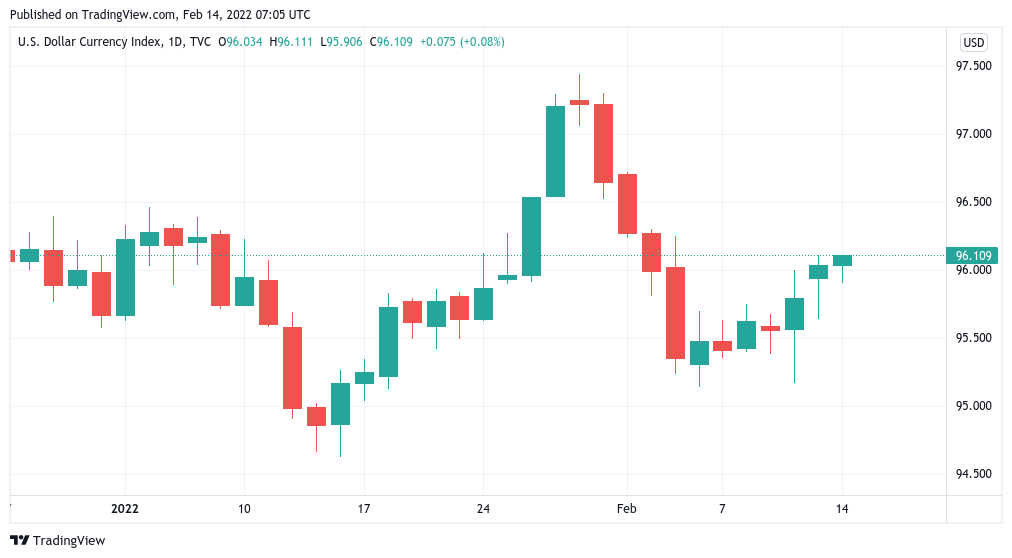1012x558 pixels.
Task: Select the 24 date label on time axis
Action: pos(482,509)
